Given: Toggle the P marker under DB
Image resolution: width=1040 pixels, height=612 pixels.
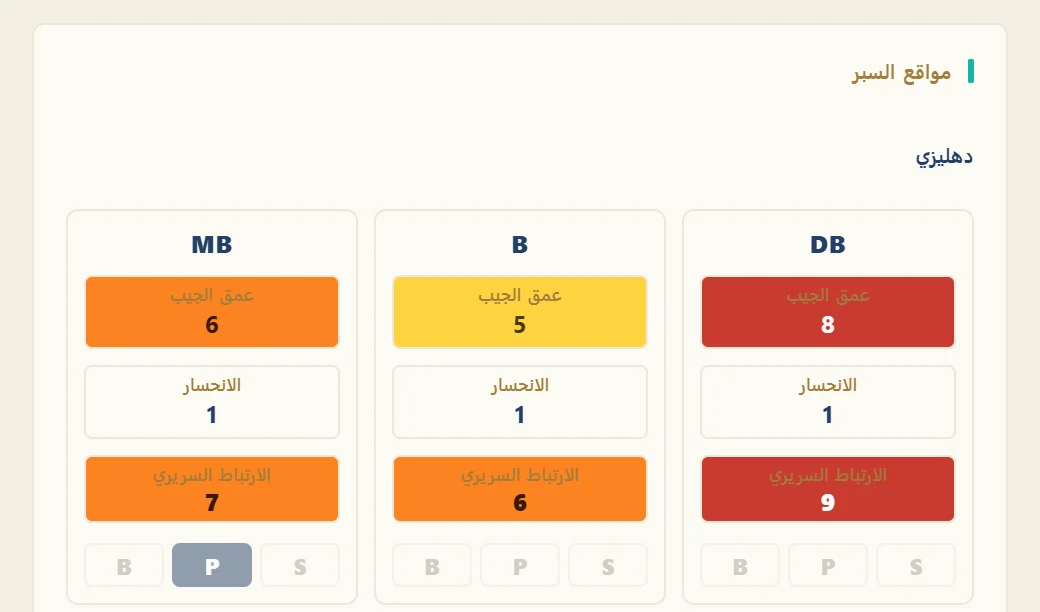Looking at the screenshot, I should tap(828, 565).
